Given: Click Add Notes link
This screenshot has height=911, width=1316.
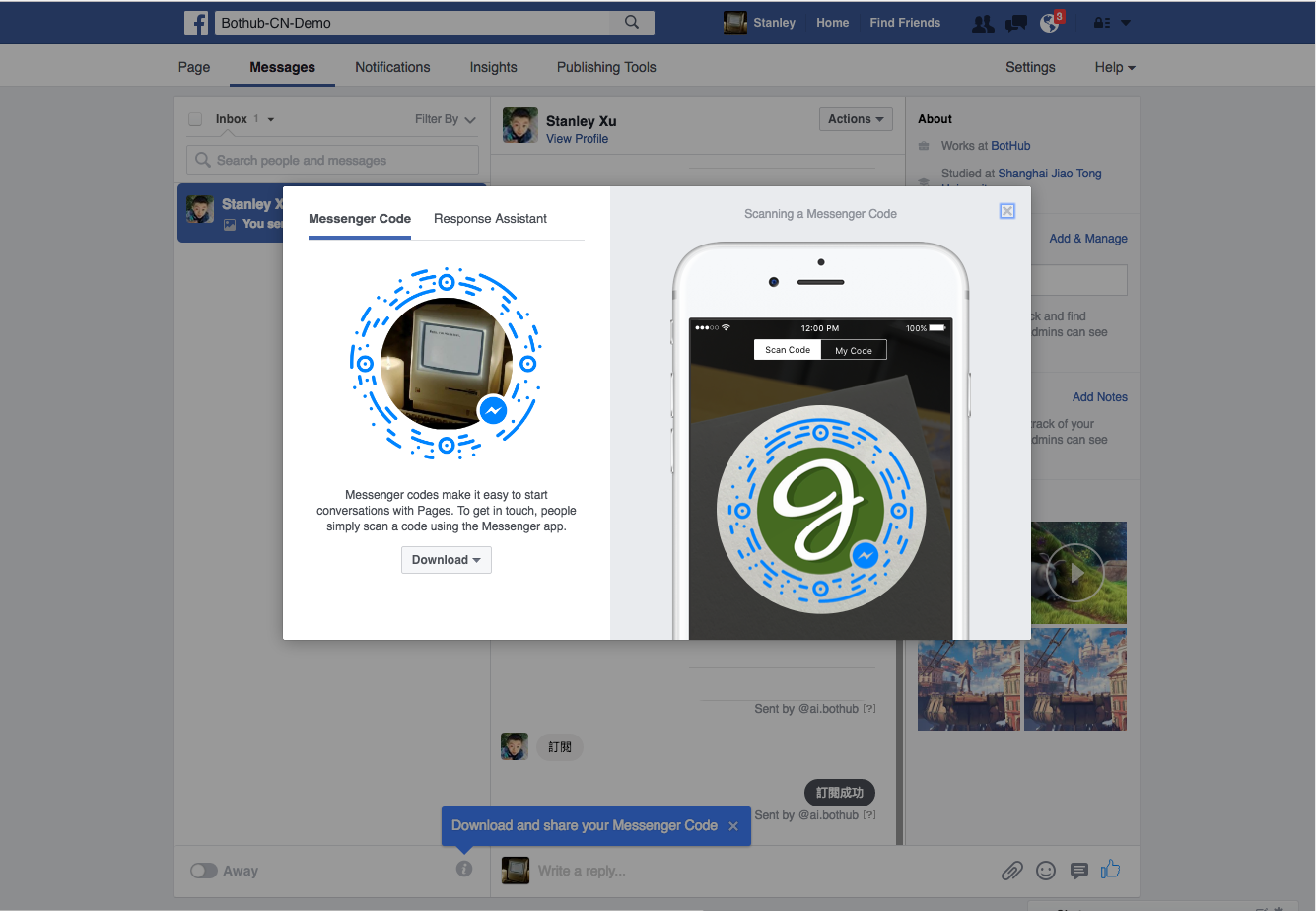Looking at the screenshot, I should pos(1100,397).
